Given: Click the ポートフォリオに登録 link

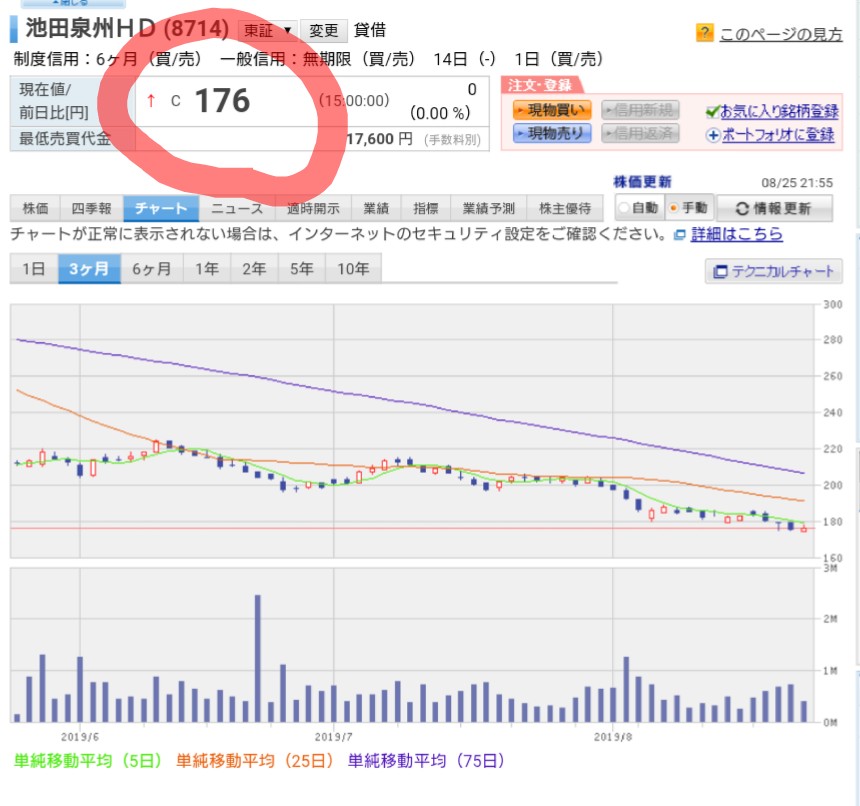Looking at the screenshot, I should pos(778,135).
